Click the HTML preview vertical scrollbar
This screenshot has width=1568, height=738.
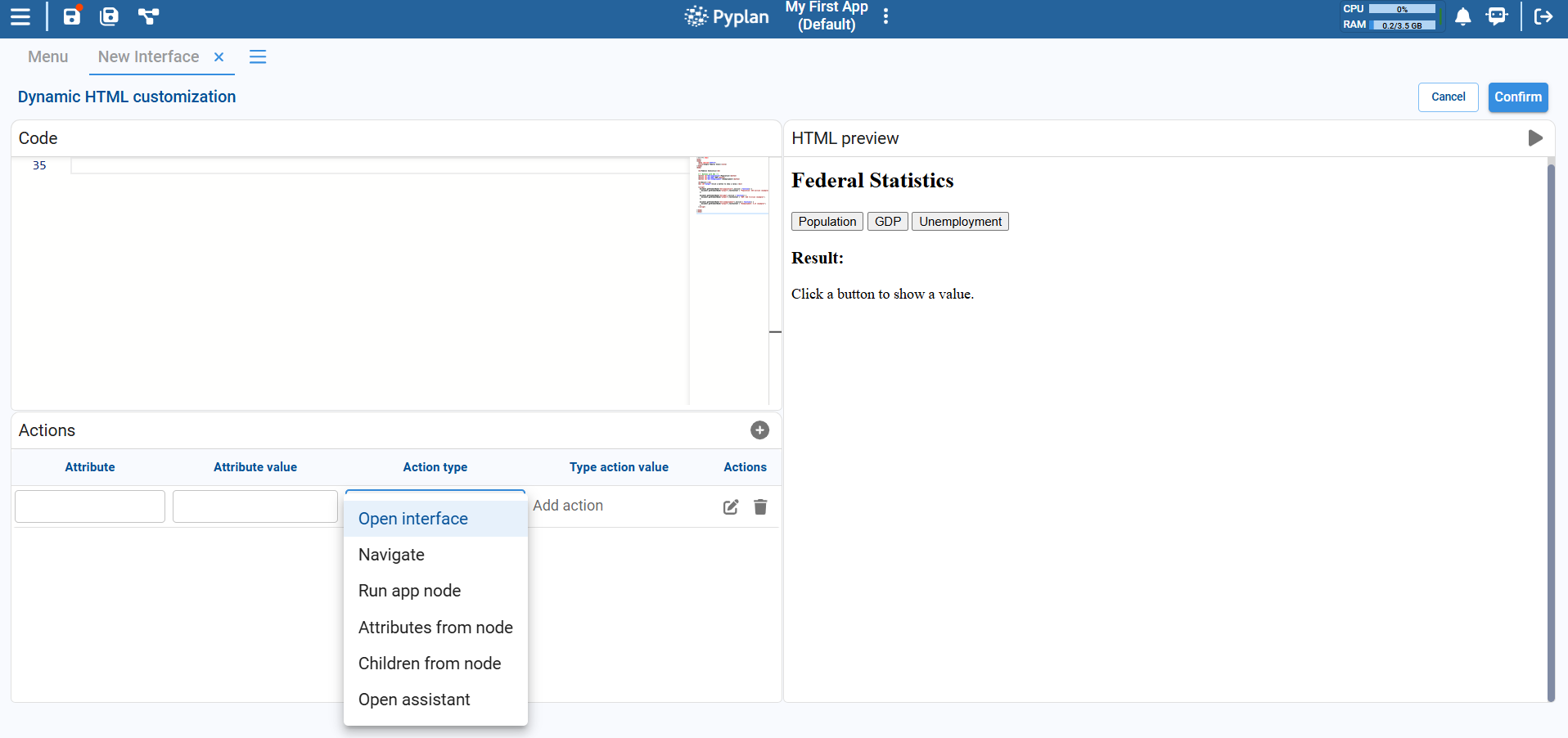pos(1550,425)
